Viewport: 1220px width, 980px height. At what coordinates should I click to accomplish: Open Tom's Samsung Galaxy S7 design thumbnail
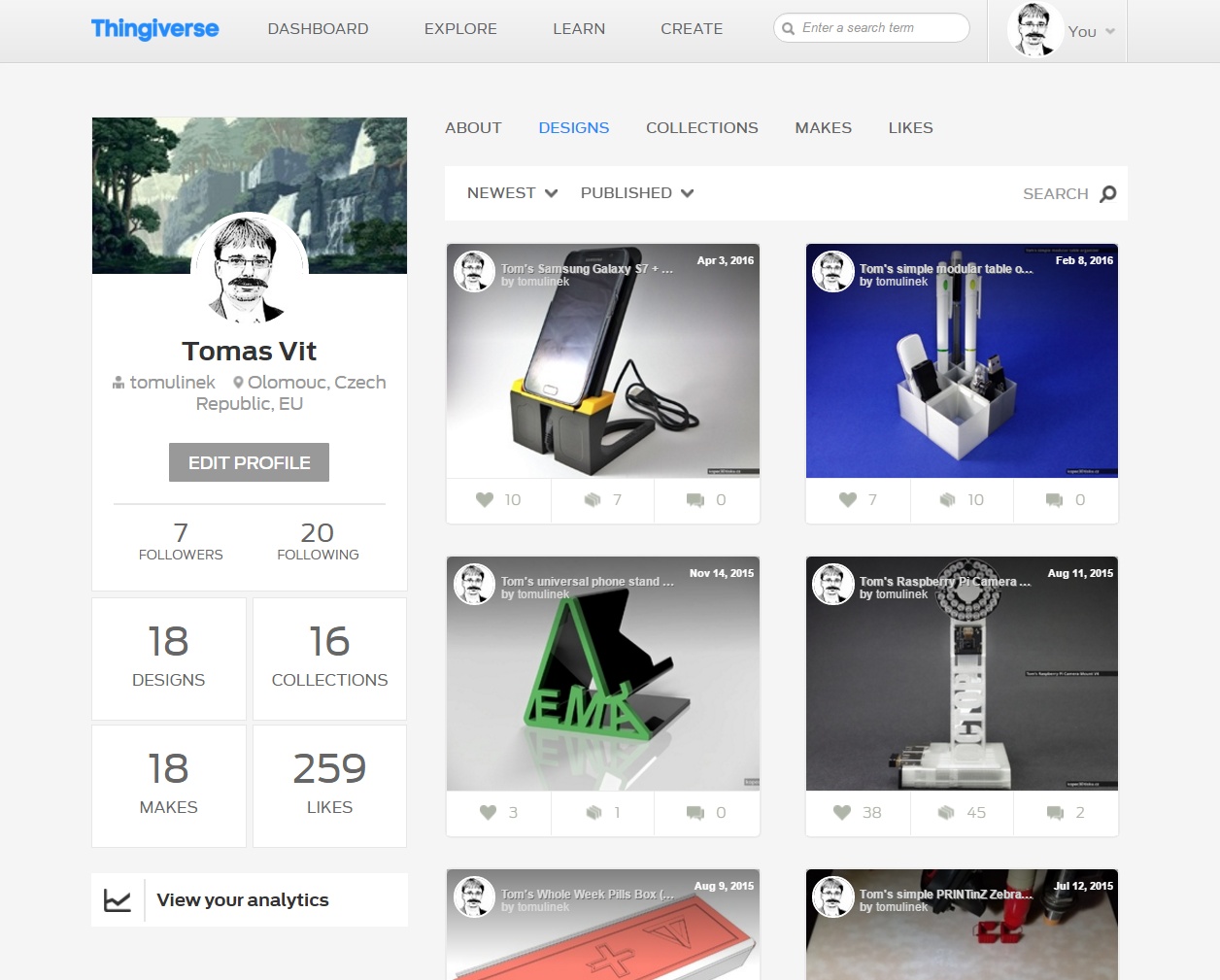click(603, 360)
